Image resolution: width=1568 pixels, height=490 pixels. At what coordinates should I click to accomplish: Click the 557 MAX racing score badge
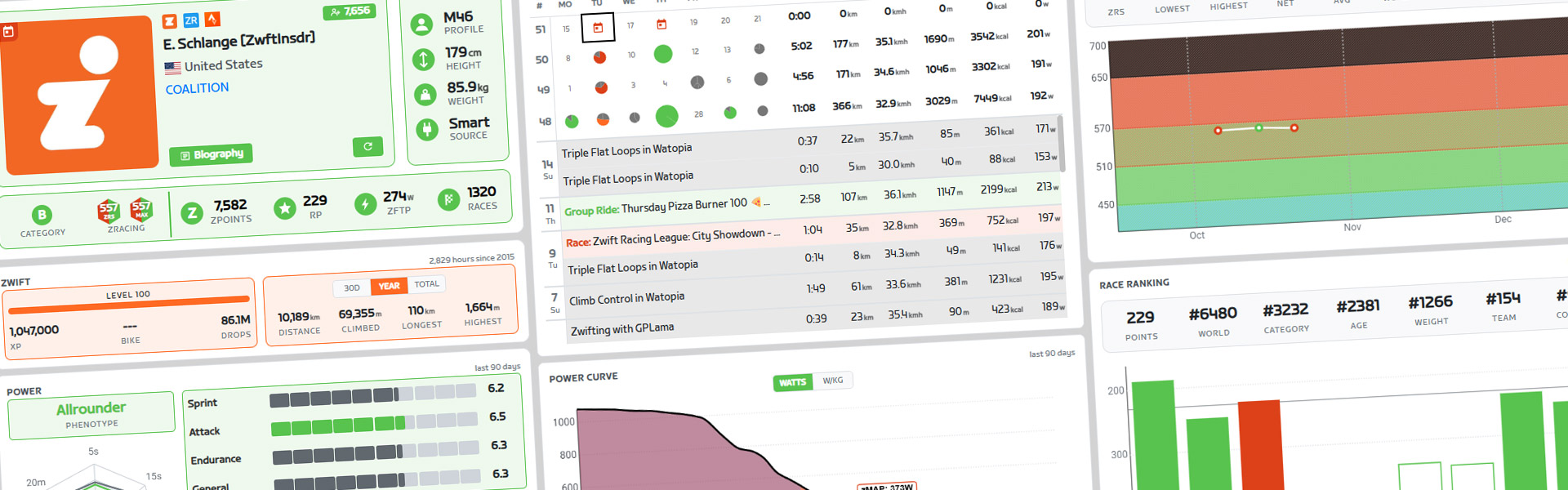[x=141, y=209]
